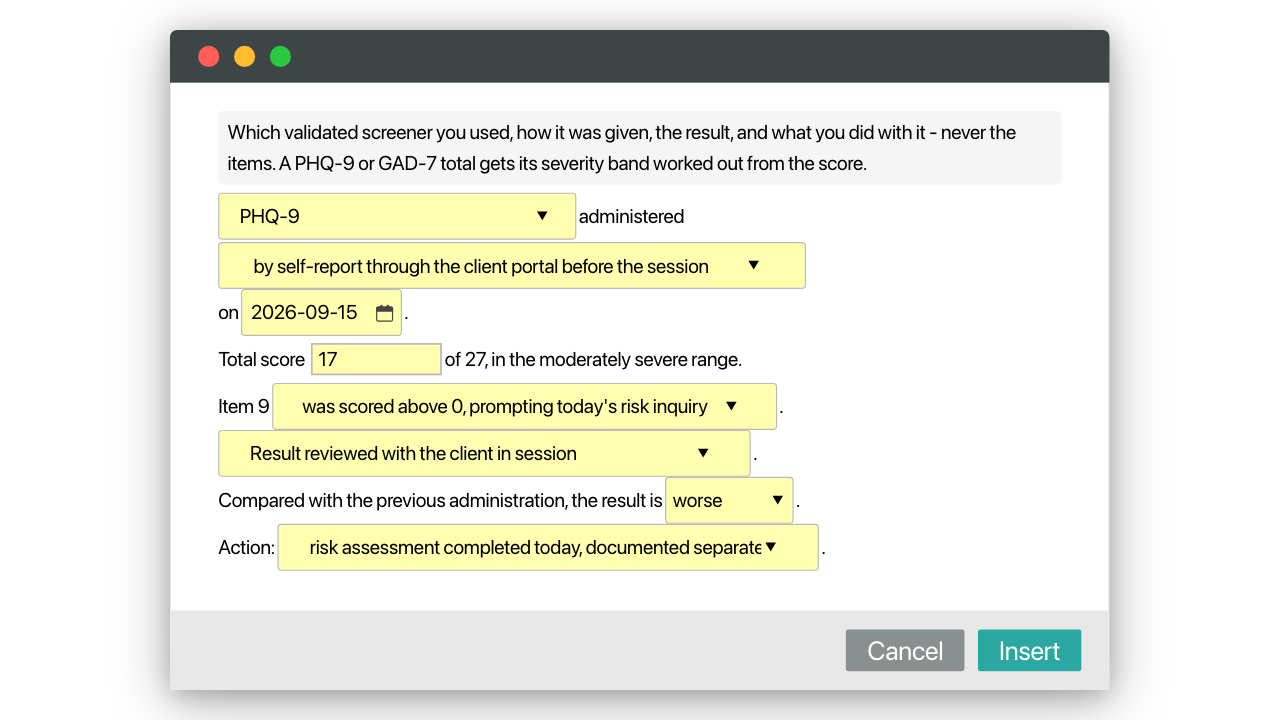The height and width of the screenshot is (720, 1280).
Task: Click arrow beside Item 9 scored selection
Action: 731,406
